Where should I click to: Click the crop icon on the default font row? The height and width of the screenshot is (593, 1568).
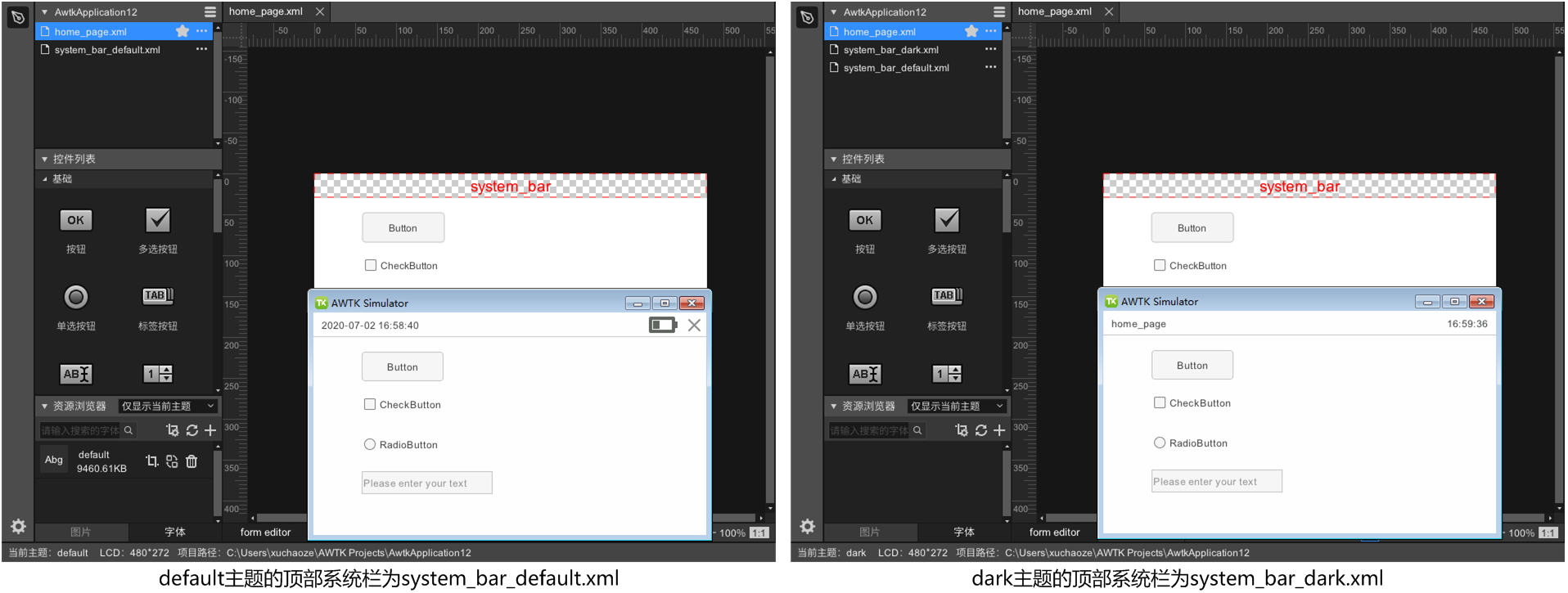(151, 461)
